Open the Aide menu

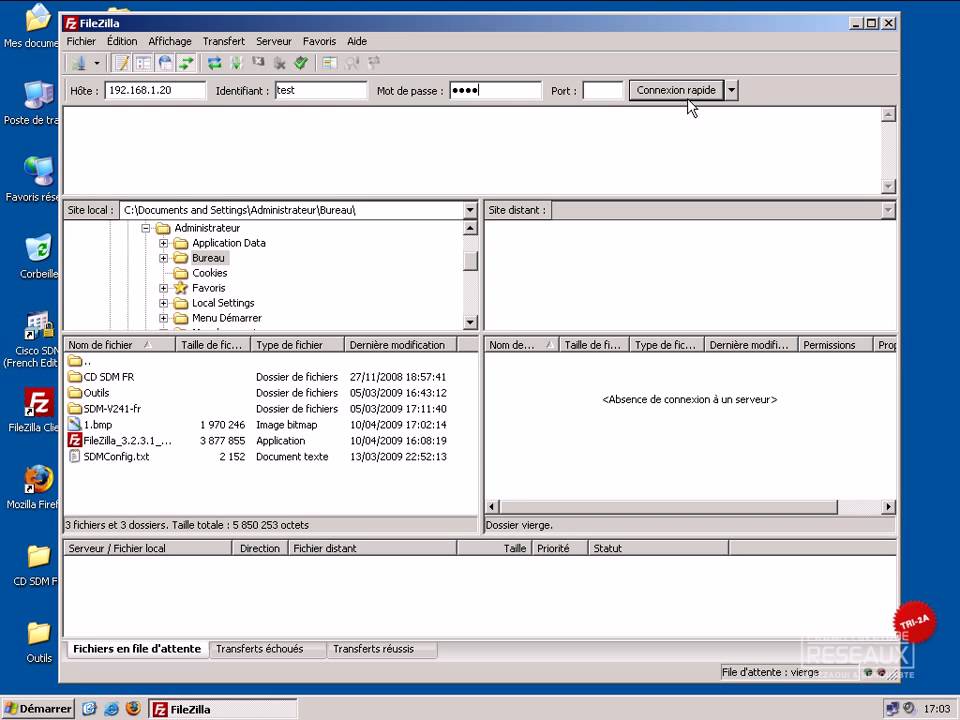pos(357,41)
